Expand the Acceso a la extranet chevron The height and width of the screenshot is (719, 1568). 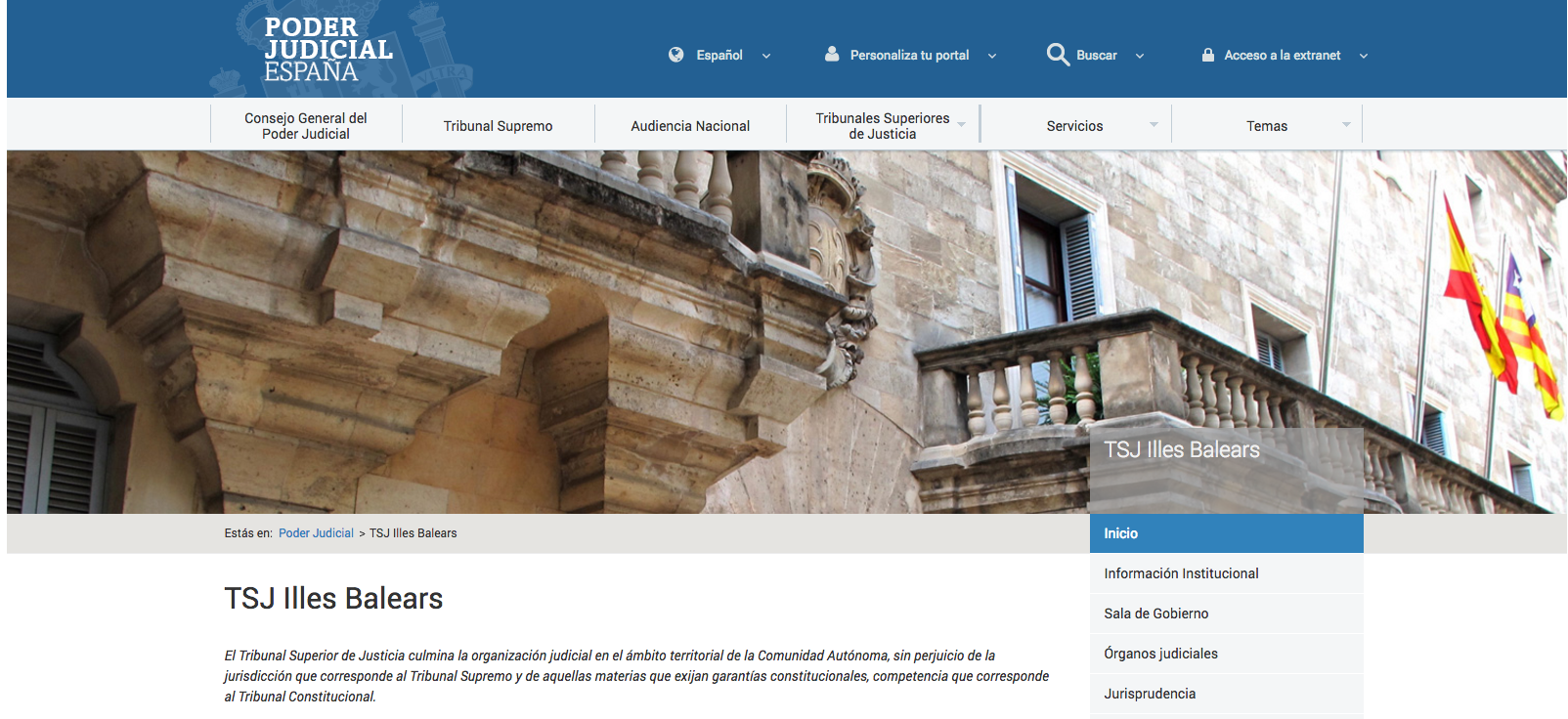[x=1364, y=56]
